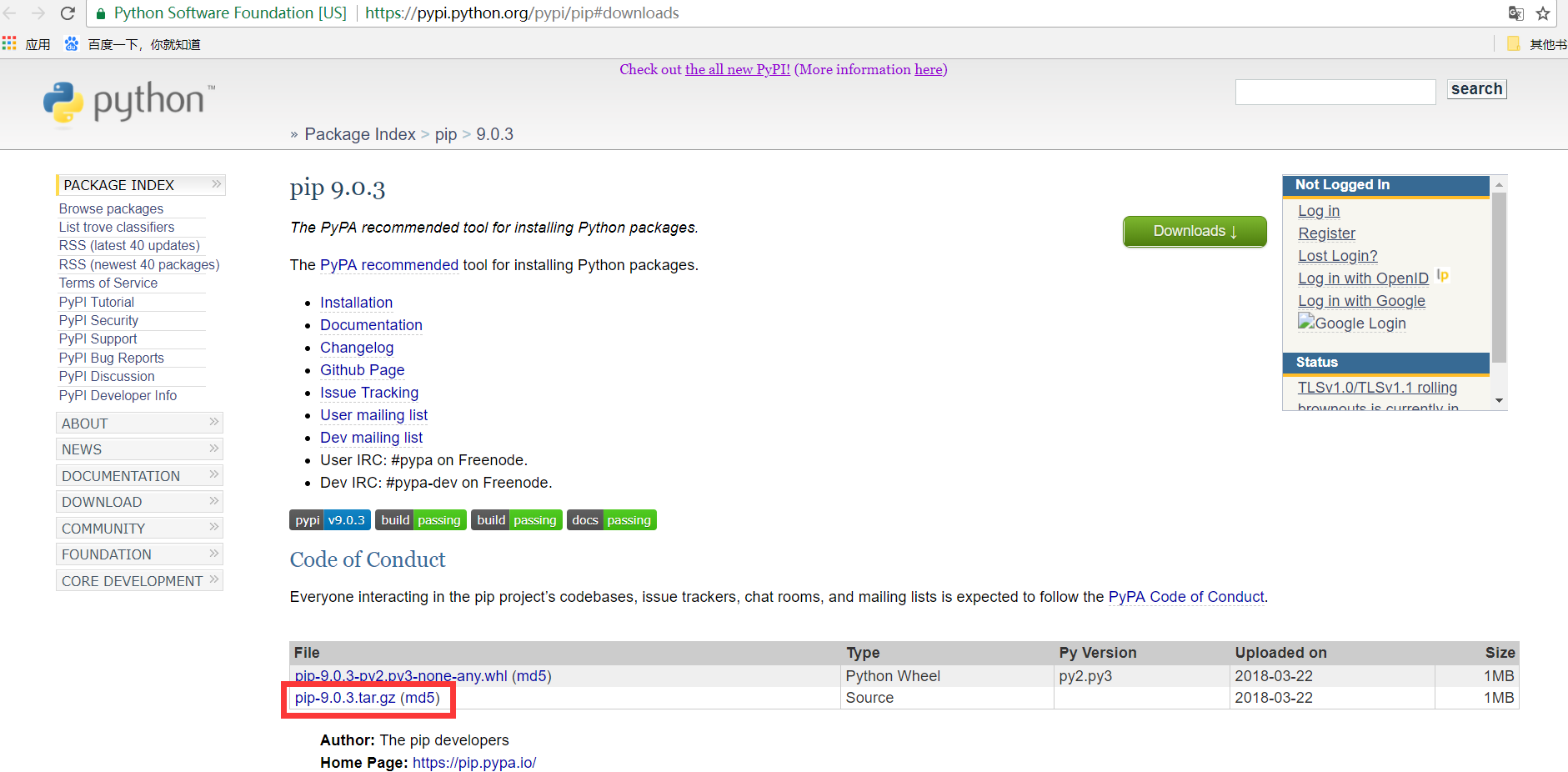Expand the DOCUMENTATION sidebar section

[139, 475]
